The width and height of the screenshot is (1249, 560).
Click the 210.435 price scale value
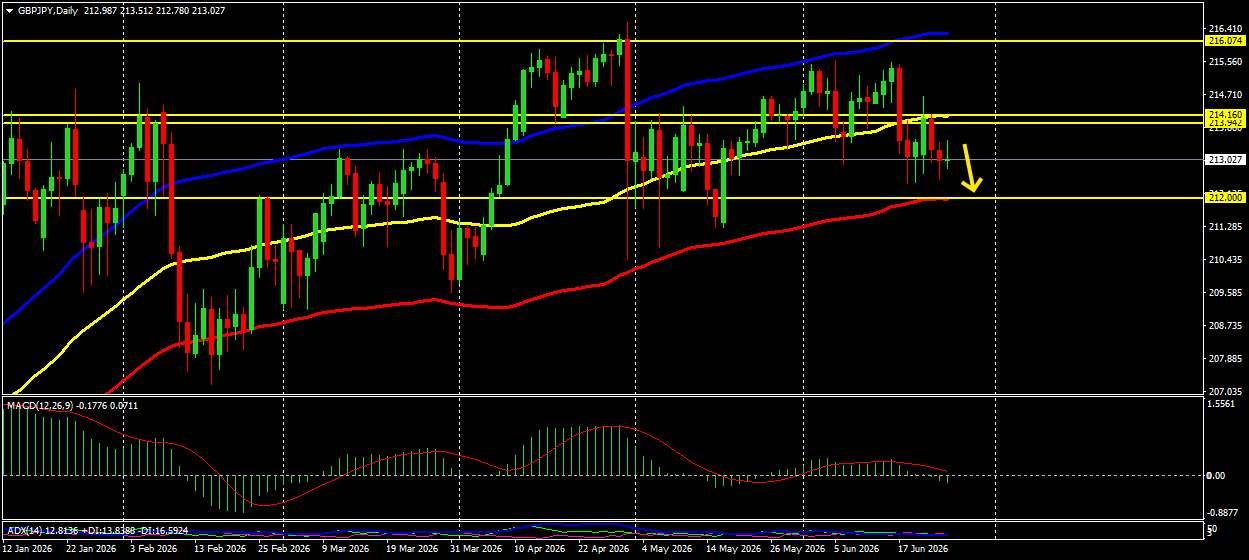tap(1225, 260)
